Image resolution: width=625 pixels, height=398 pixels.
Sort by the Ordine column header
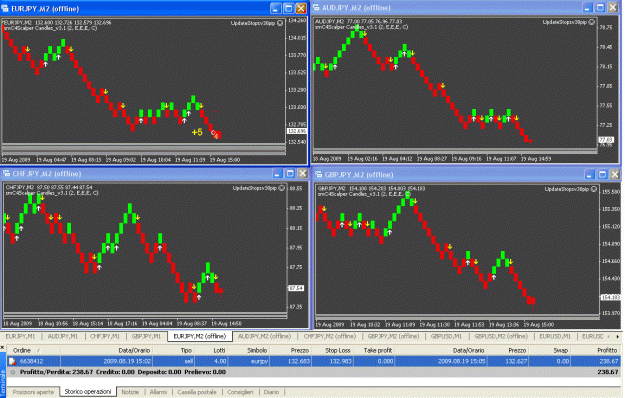[34, 350]
